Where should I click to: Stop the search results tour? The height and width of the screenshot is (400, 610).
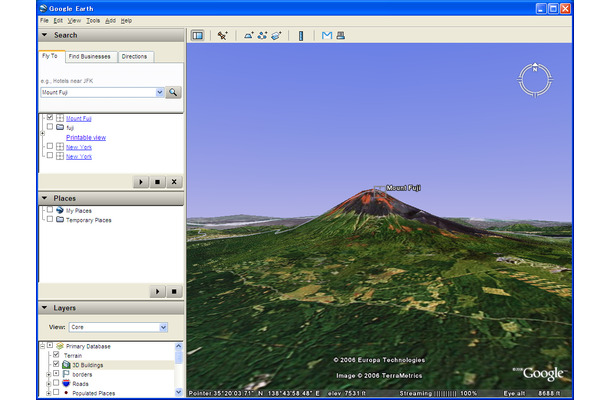coord(157,182)
